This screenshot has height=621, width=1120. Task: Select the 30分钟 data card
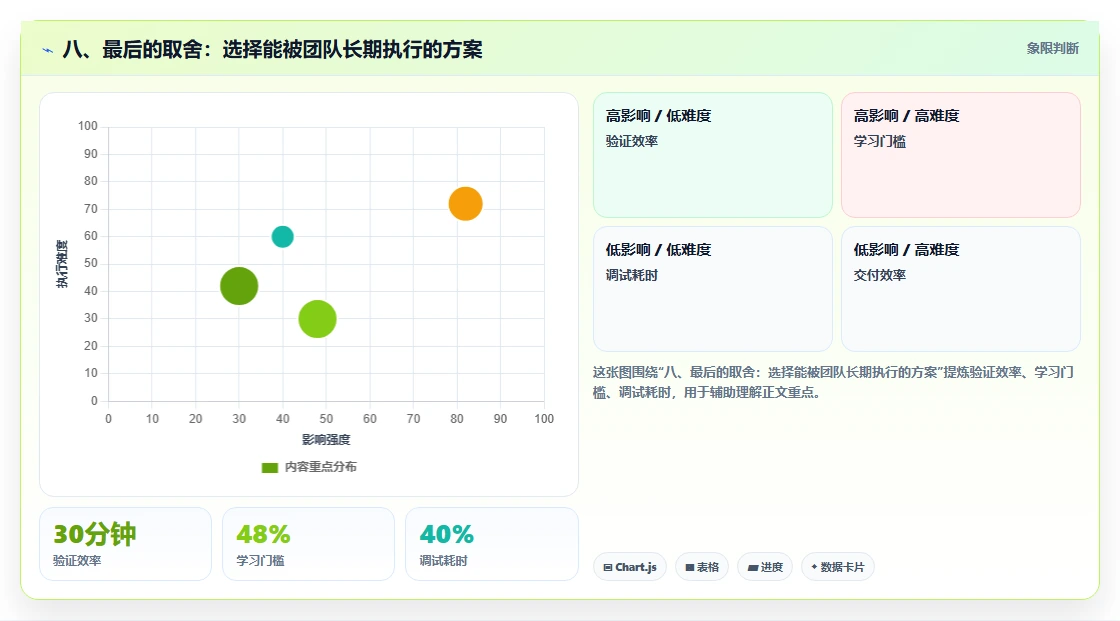[126, 544]
